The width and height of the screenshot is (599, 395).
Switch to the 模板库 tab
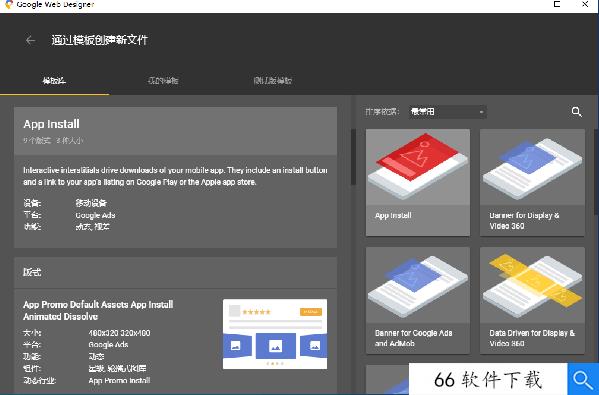tap(54, 81)
